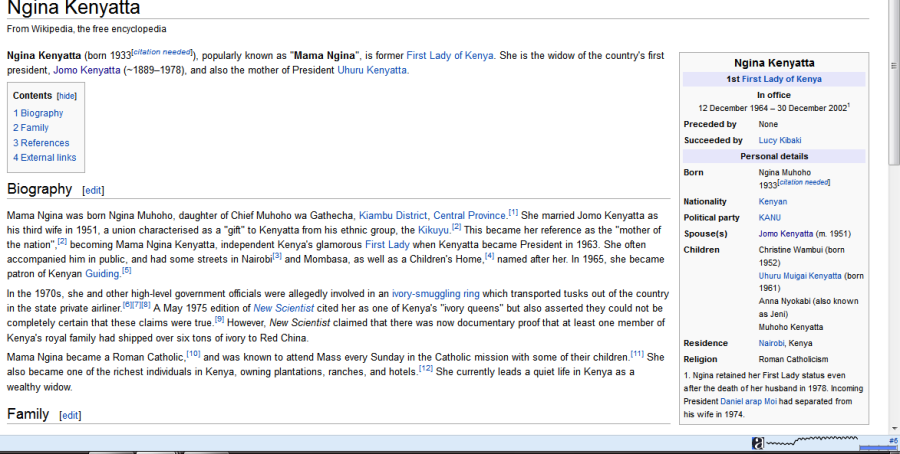Click the blue rank bar indicator

click(x=878, y=448)
